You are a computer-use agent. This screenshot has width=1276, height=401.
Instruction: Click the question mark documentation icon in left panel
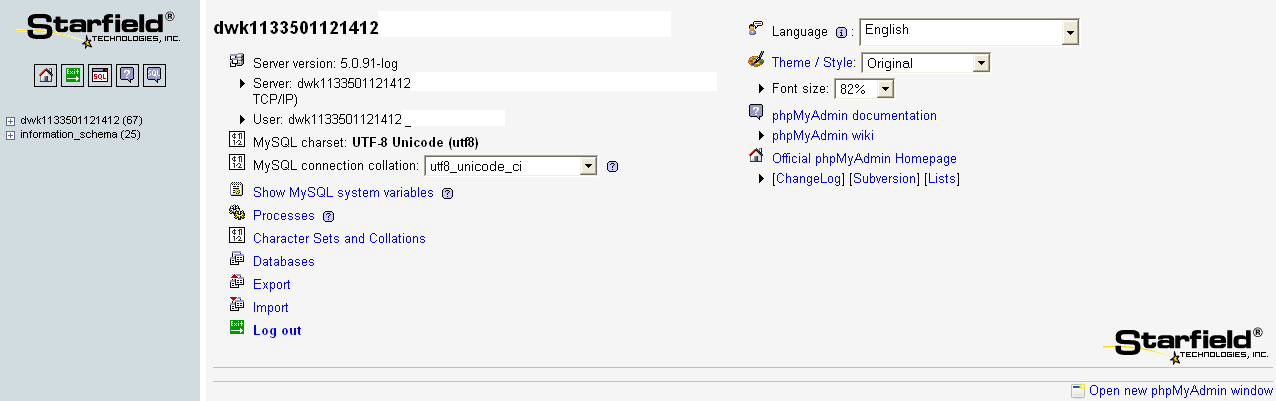(x=126, y=74)
